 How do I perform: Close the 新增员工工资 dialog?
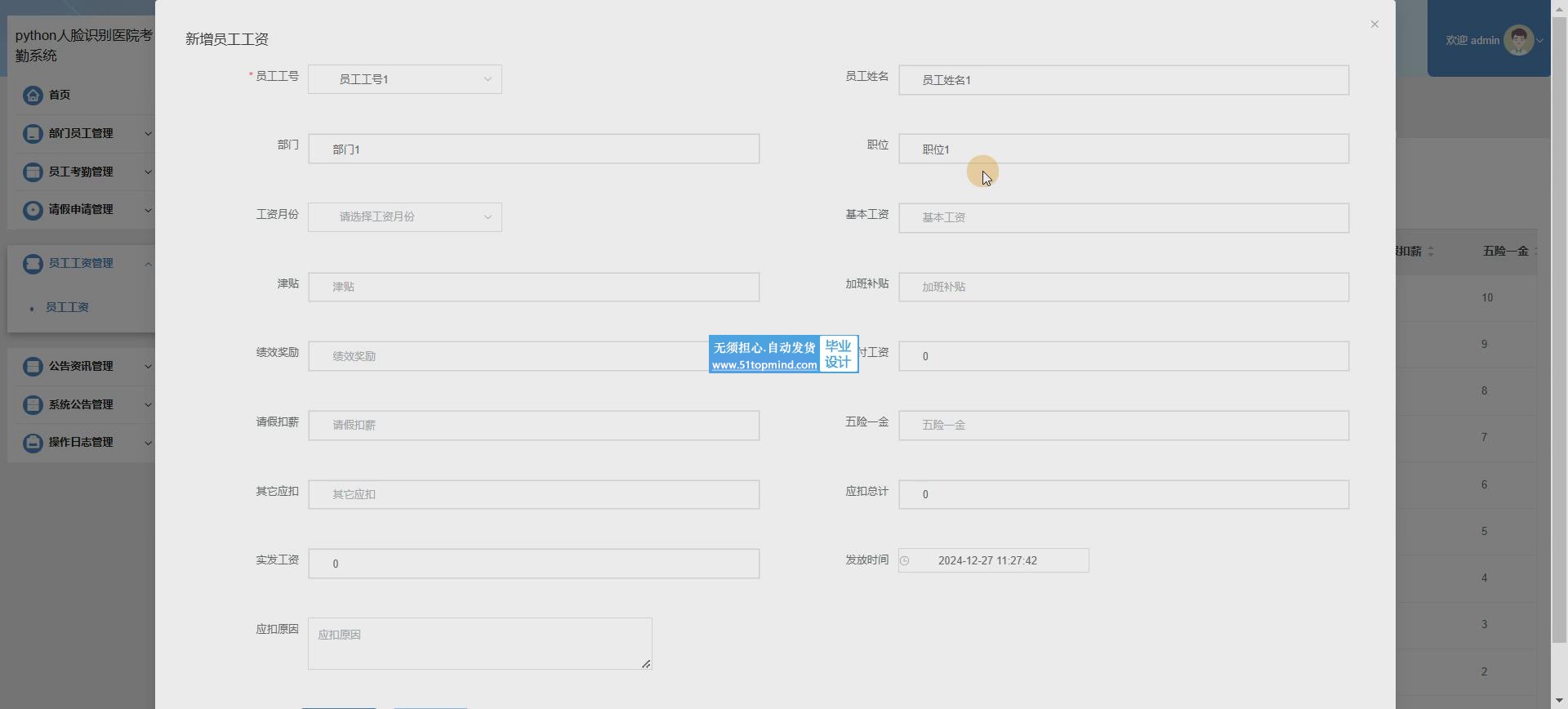tap(1374, 25)
